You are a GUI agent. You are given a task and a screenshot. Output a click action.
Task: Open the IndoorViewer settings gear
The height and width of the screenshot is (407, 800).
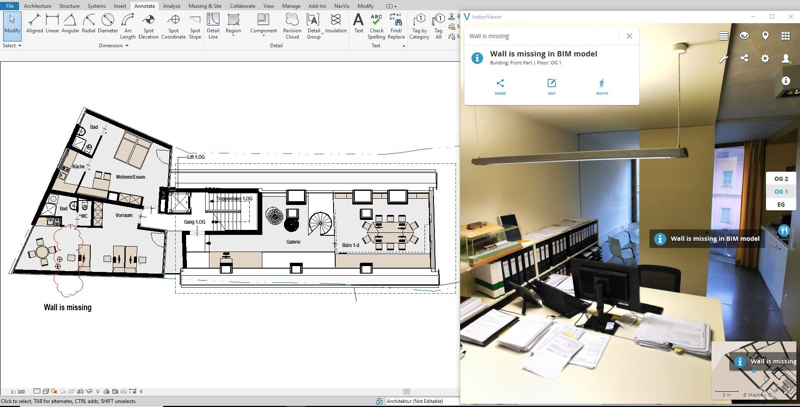click(765, 58)
